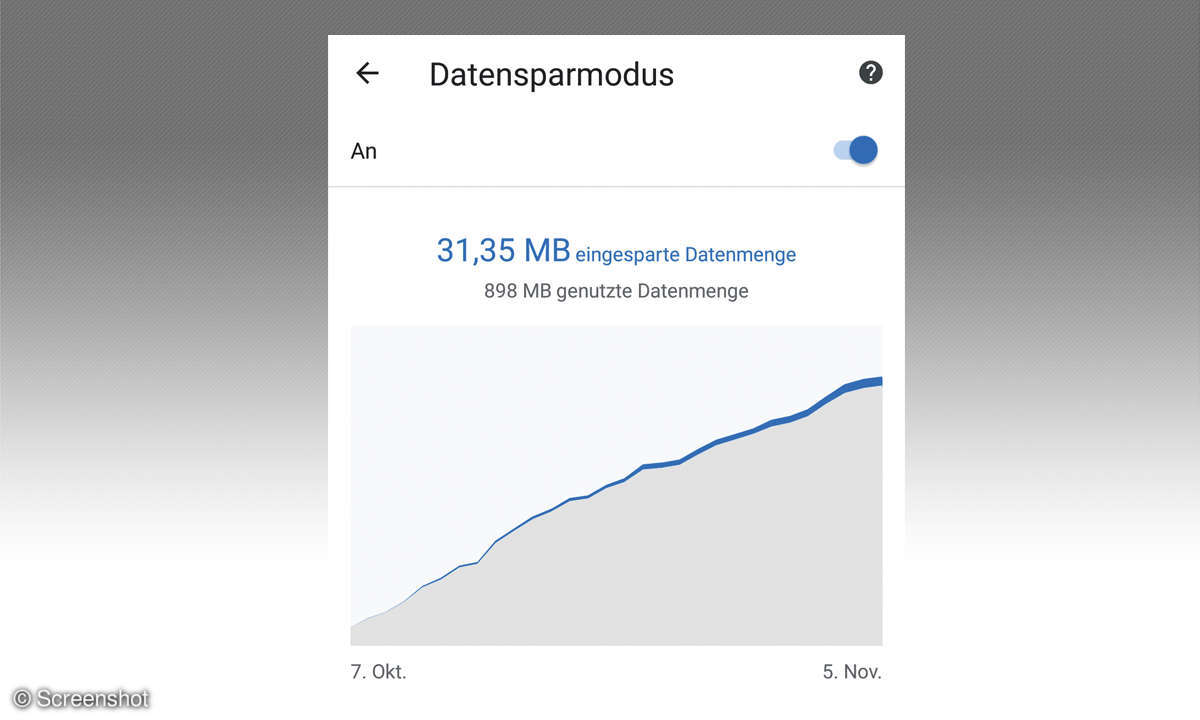Click '898 MB genutzte Datenmenge' text
Image resolution: width=1200 pixels, height=720 pixels.
(616, 291)
